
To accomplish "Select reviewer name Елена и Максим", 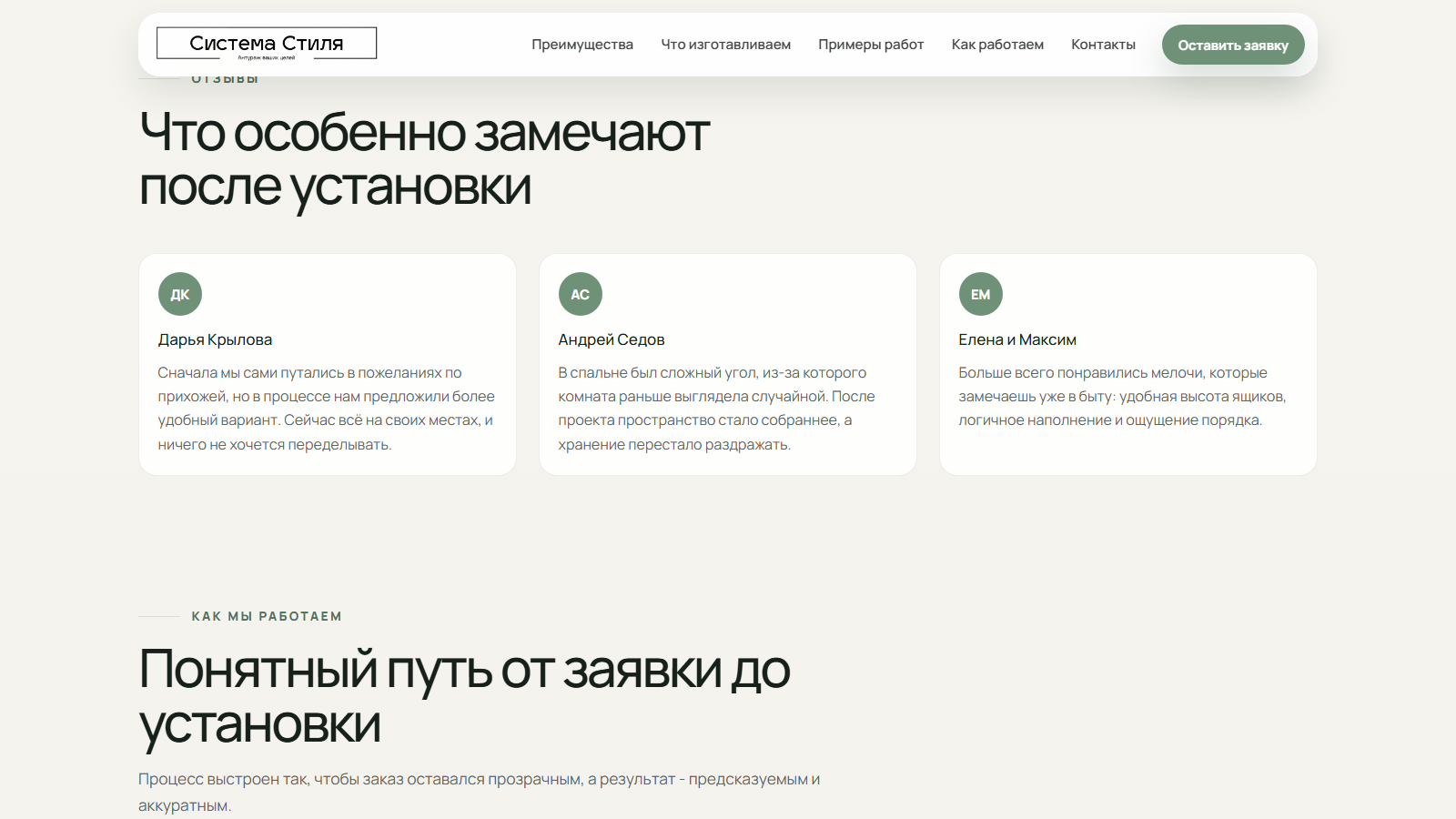I will tap(1017, 339).
